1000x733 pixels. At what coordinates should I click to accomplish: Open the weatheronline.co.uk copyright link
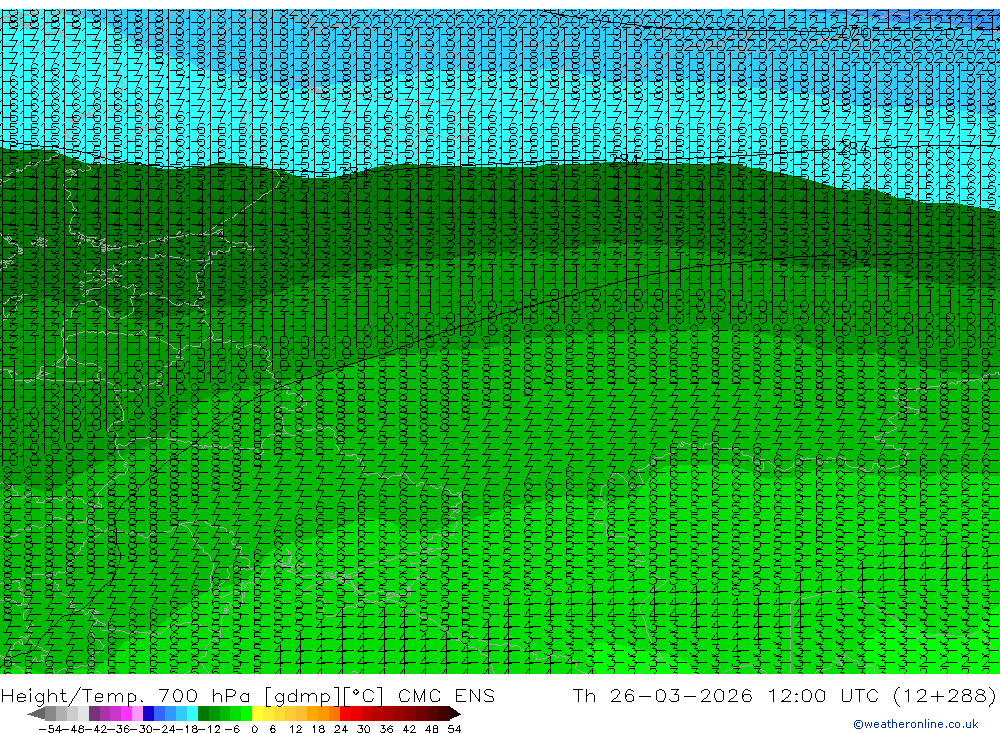[x=915, y=724]
